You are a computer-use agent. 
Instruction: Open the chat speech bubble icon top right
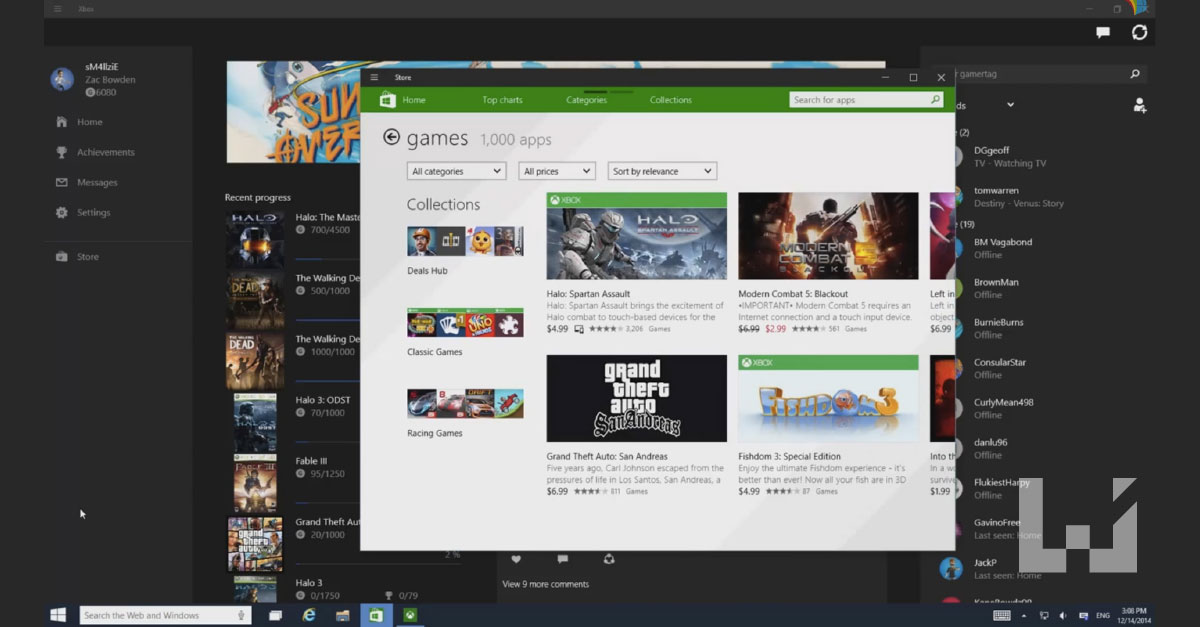tap(1101, 32)
